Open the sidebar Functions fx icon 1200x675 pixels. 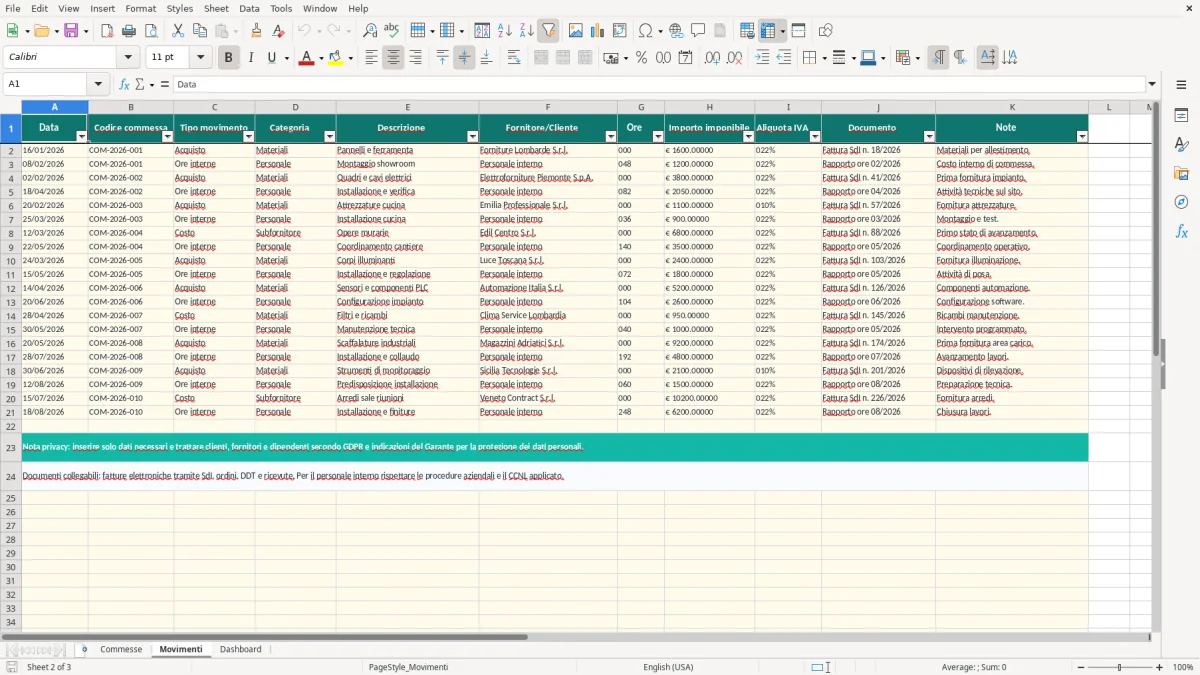click(x=1181, y=232)
